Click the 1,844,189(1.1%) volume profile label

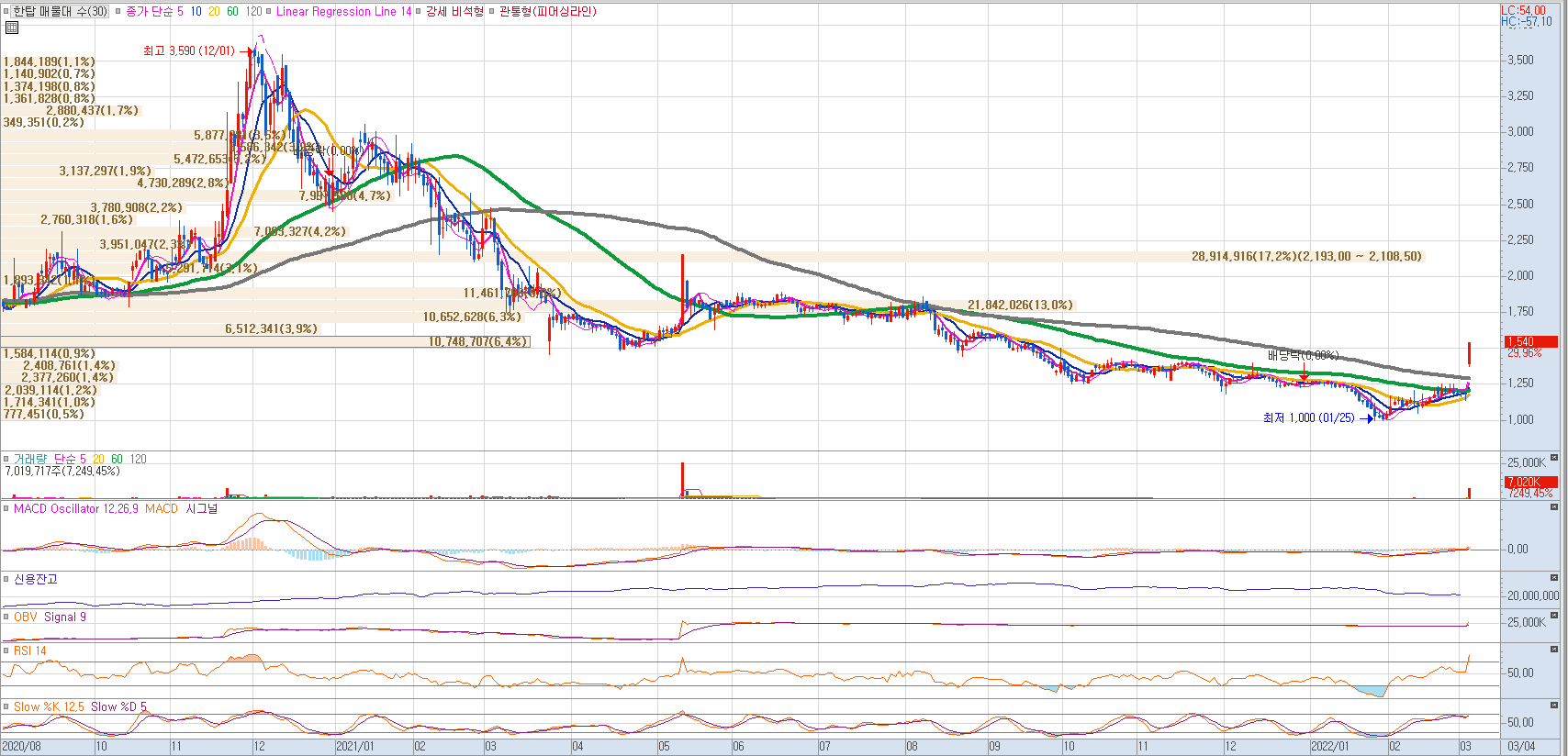pyautogui.click(x=50, y=61)
